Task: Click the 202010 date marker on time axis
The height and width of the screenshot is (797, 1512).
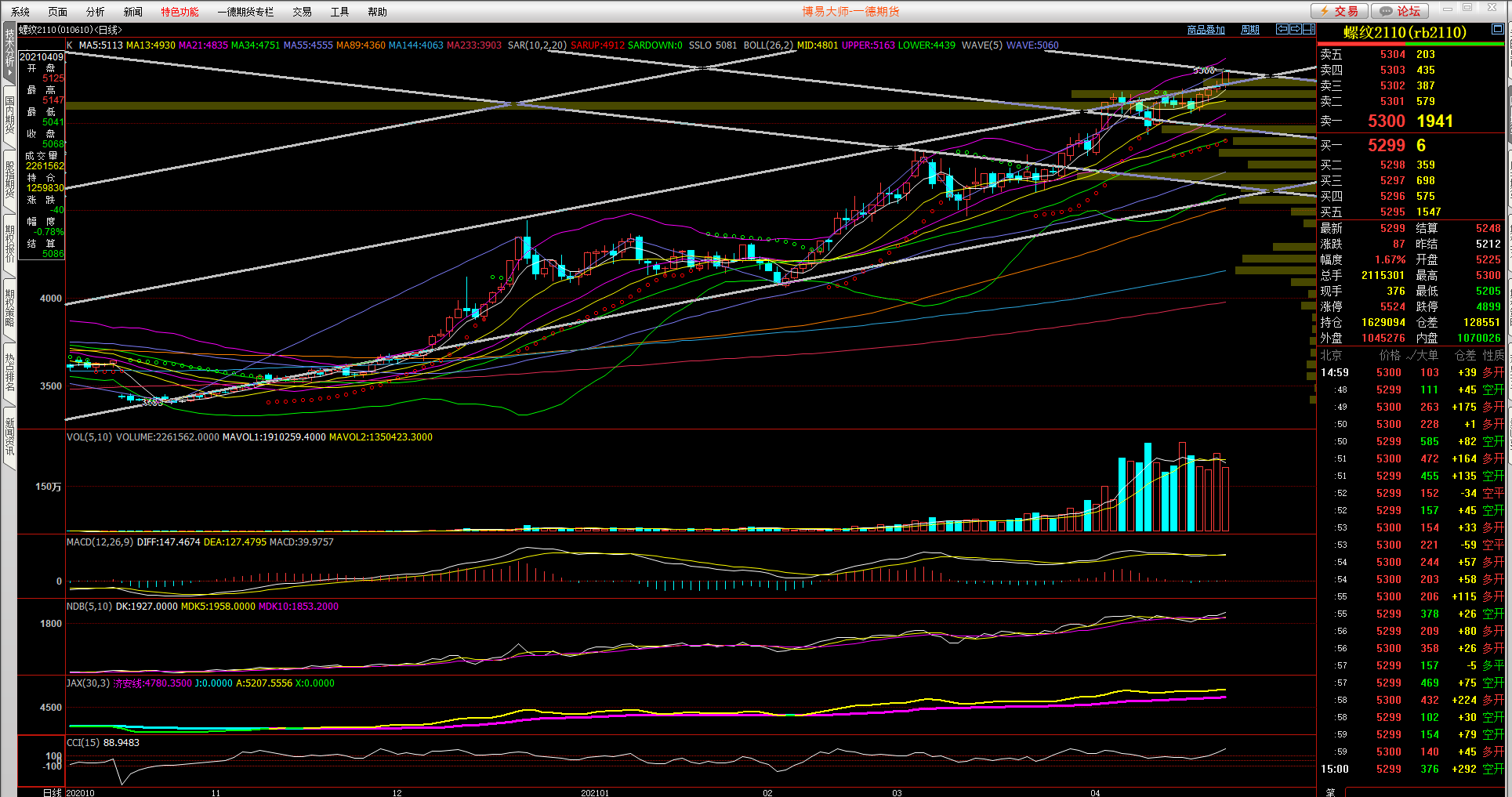Action: point(80,792)
